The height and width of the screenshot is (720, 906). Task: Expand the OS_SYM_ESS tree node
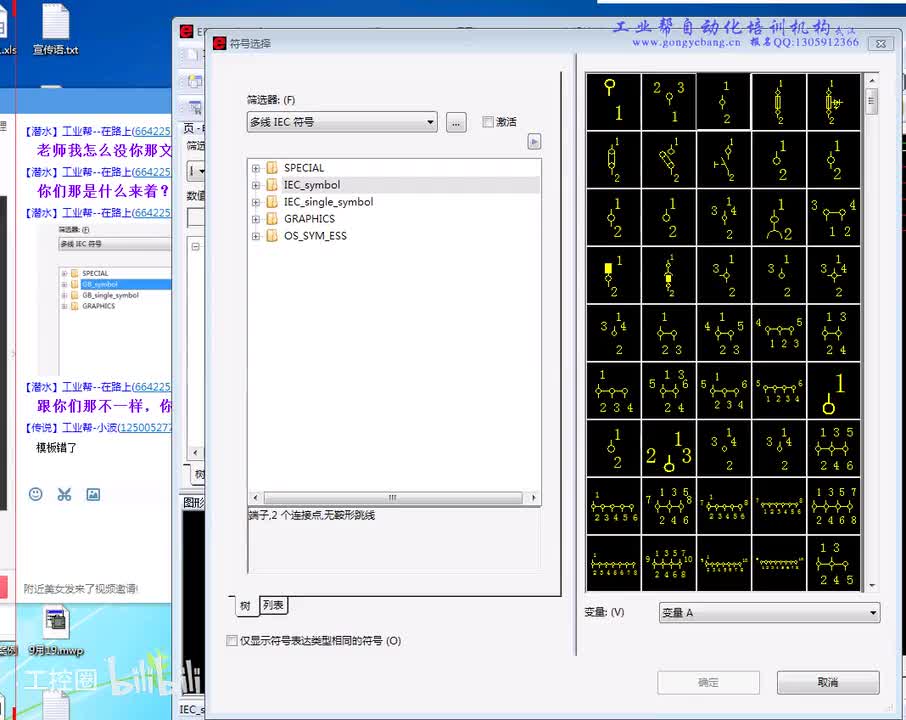[x=255, y=236]
